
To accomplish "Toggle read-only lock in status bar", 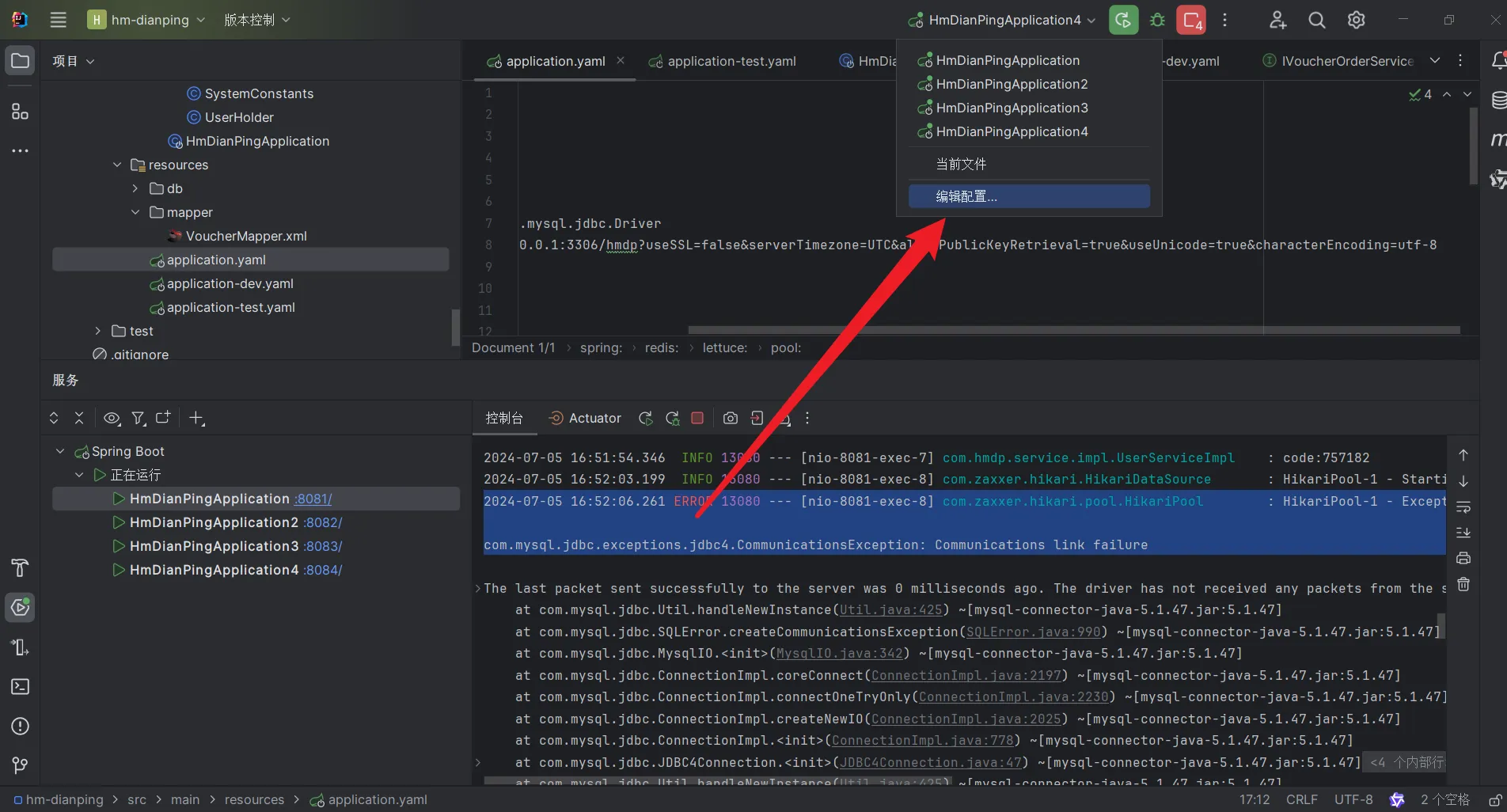I will click(1494, 800).
